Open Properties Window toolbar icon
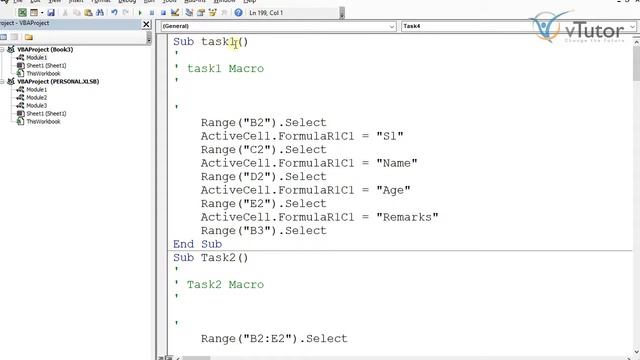Screen dimensions: 640x360 point(200,13)
